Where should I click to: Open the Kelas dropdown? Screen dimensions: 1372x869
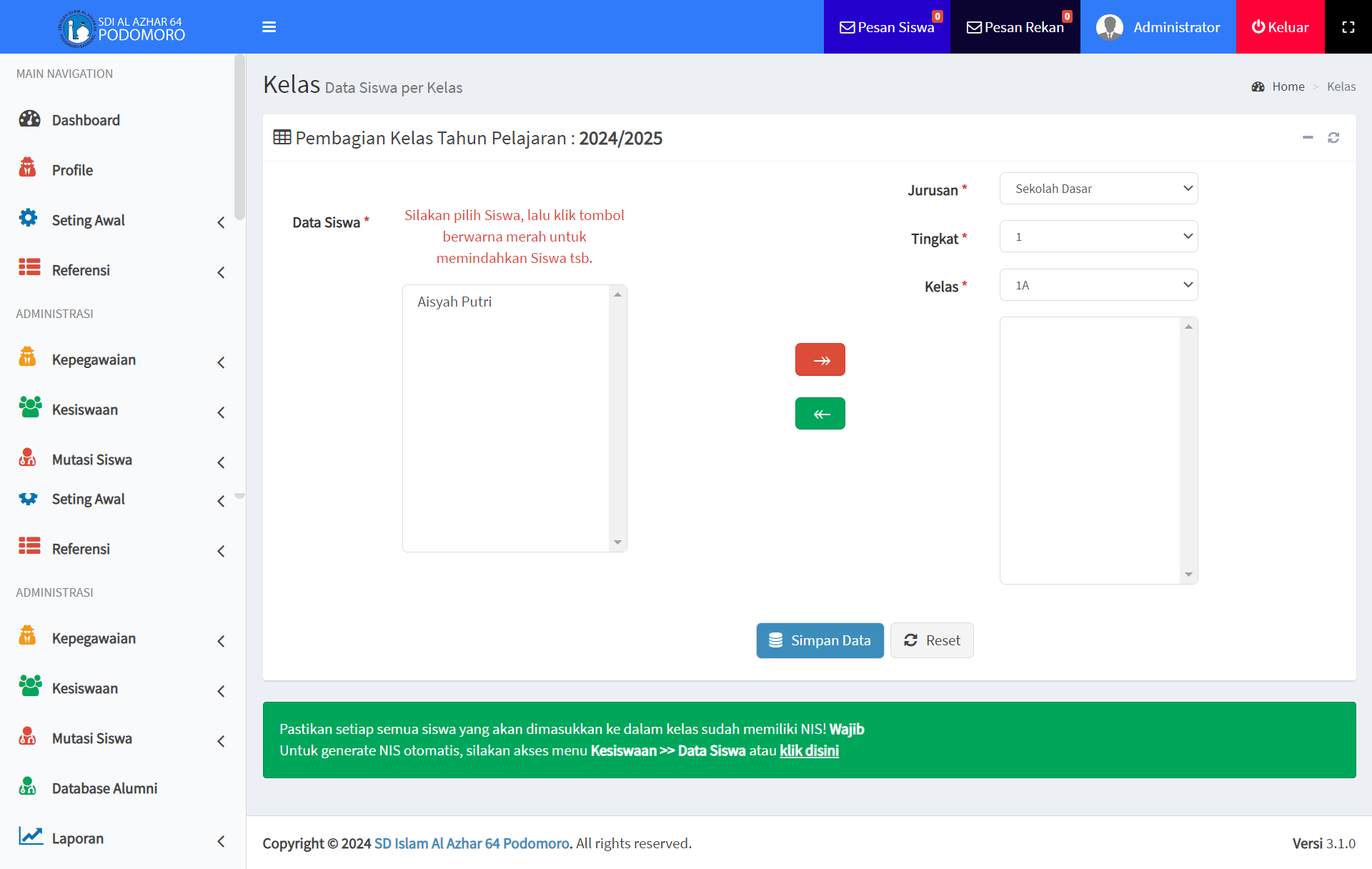click(1098, 285)
